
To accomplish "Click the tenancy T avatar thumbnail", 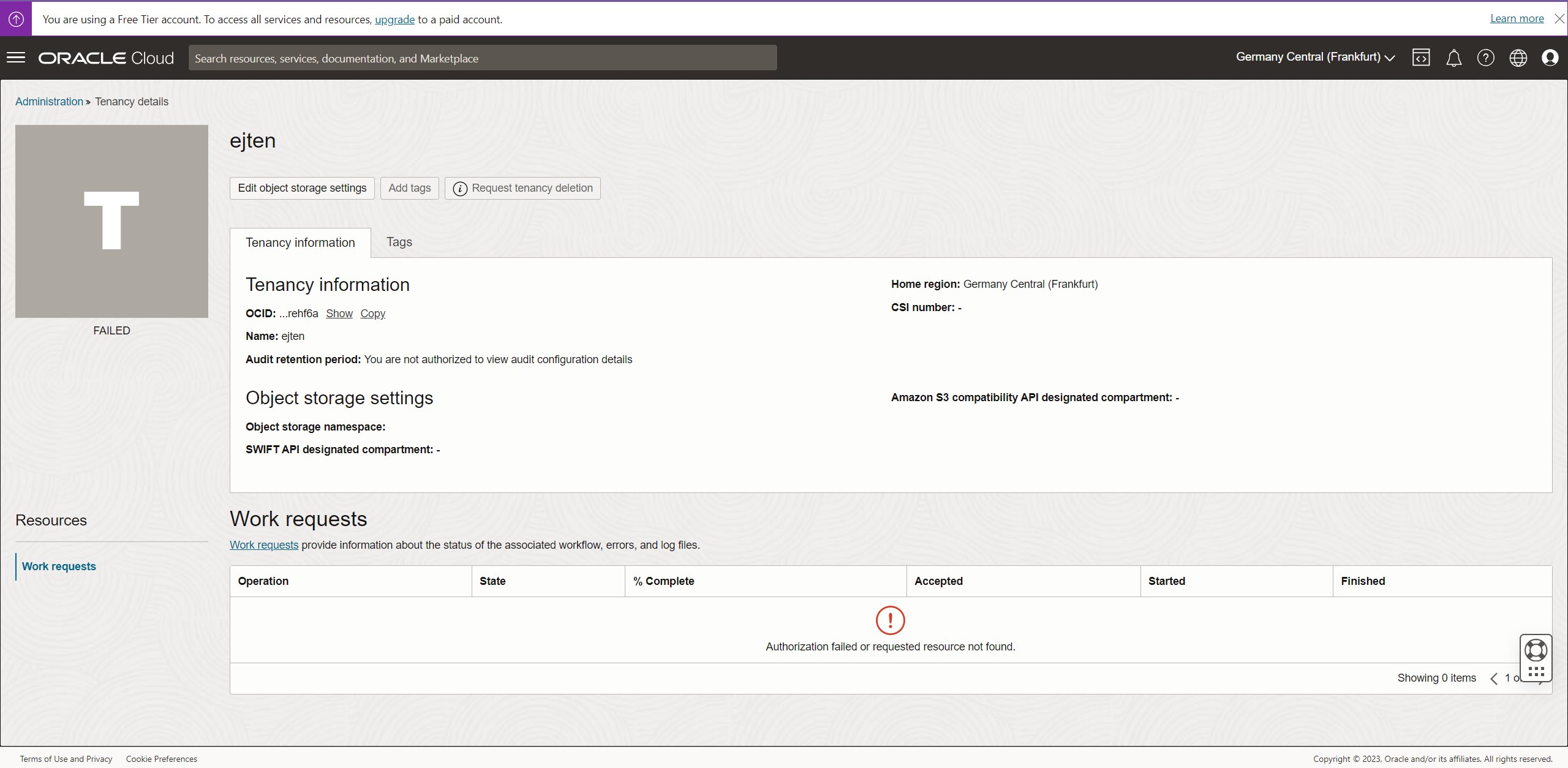I will (x=111, y=221).
